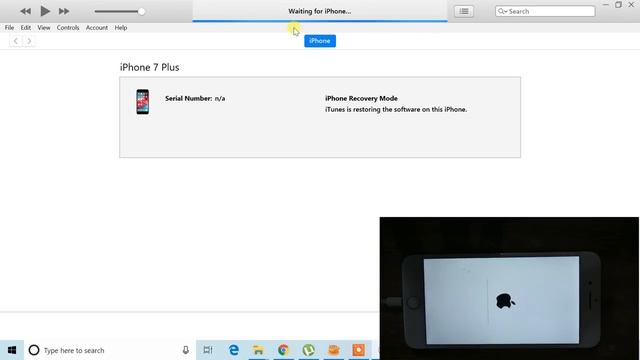Open the File menu
This screenshot has width=640, height=360.
pyautogui.click(x=9, y=28)
